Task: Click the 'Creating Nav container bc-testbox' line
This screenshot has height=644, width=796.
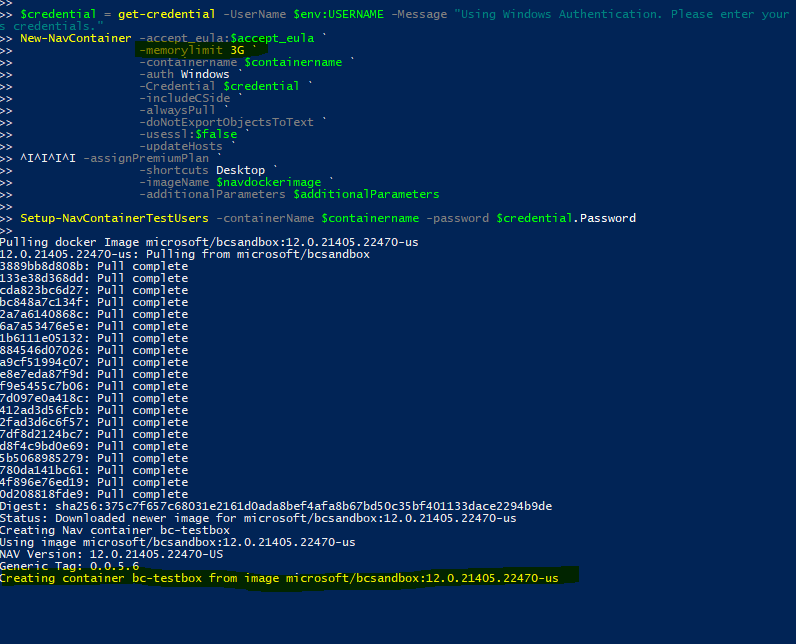Action: pos(115,530)
